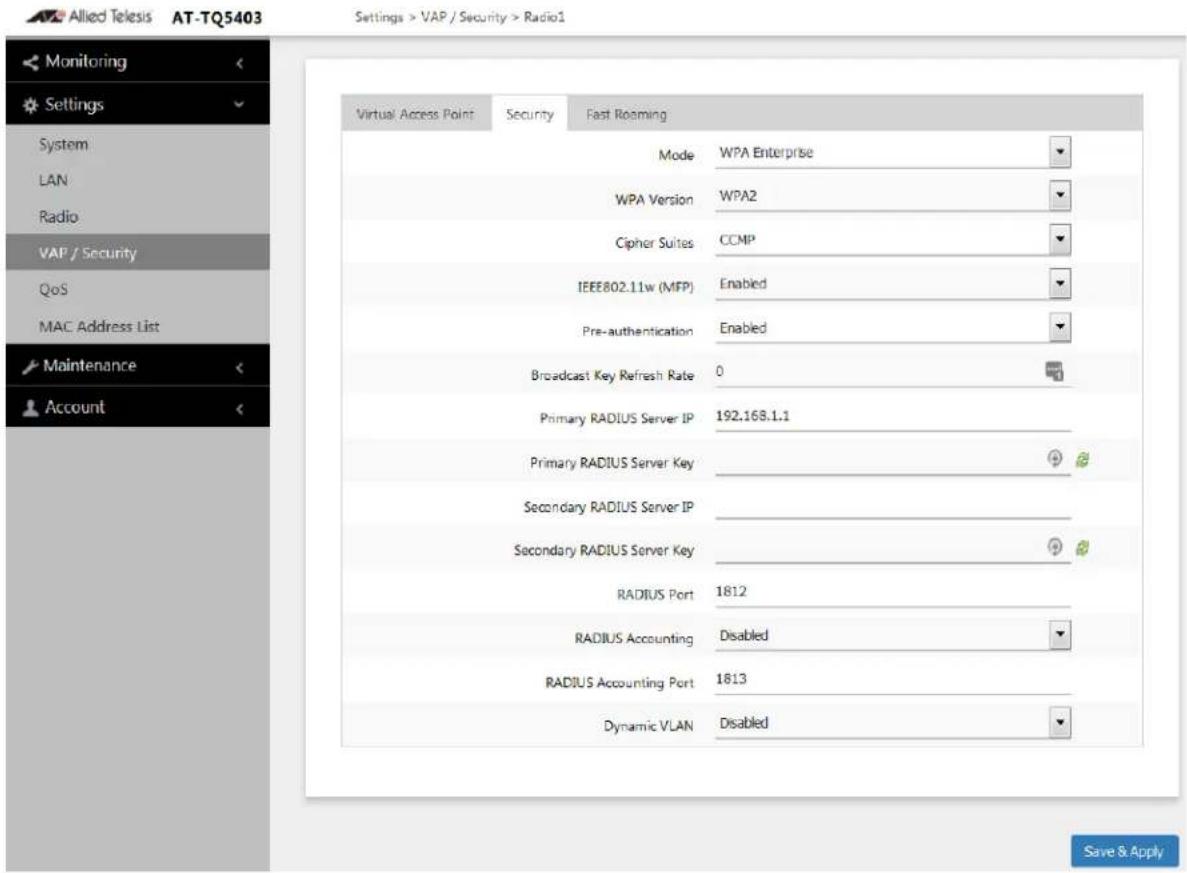Click the green generate icon for Primary RADIUS Key
The image size is (1187, 873).
(x=1083, y=459)
